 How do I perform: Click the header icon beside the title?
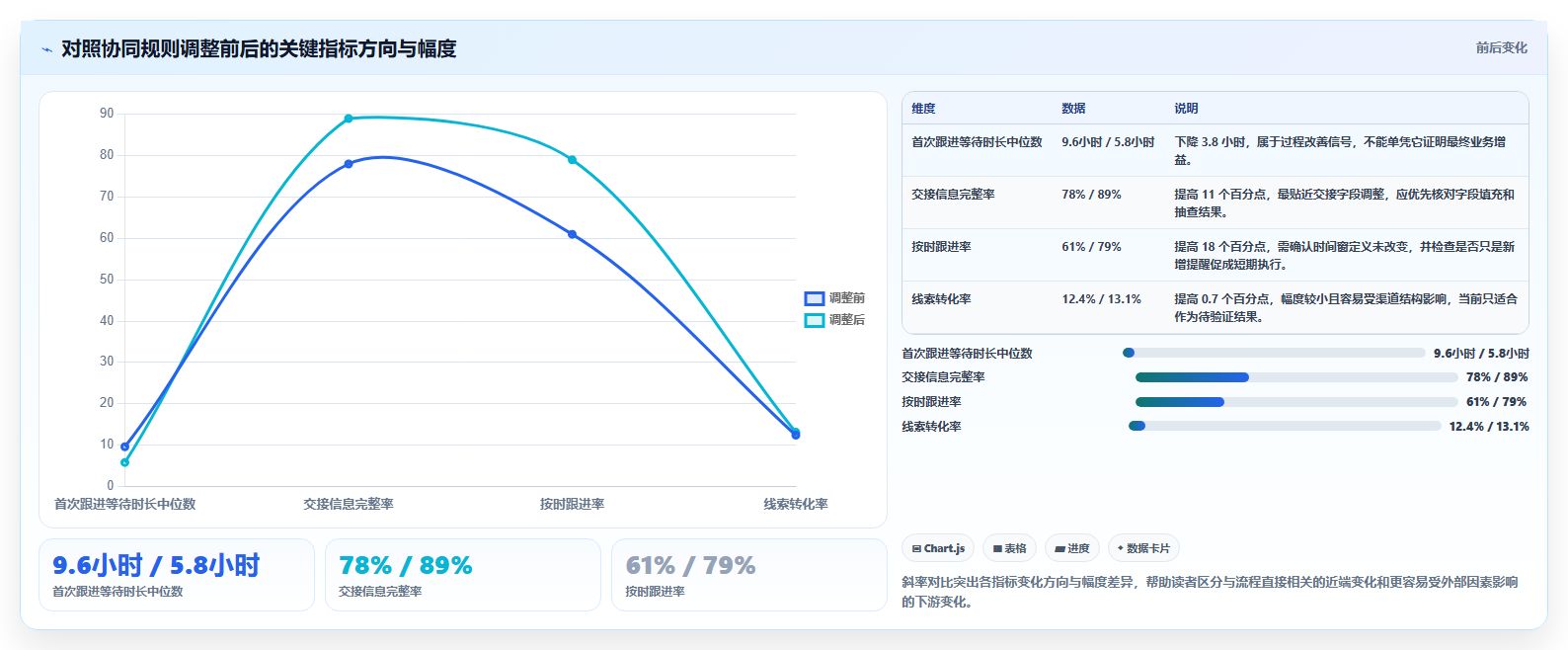tap(46, 49)
